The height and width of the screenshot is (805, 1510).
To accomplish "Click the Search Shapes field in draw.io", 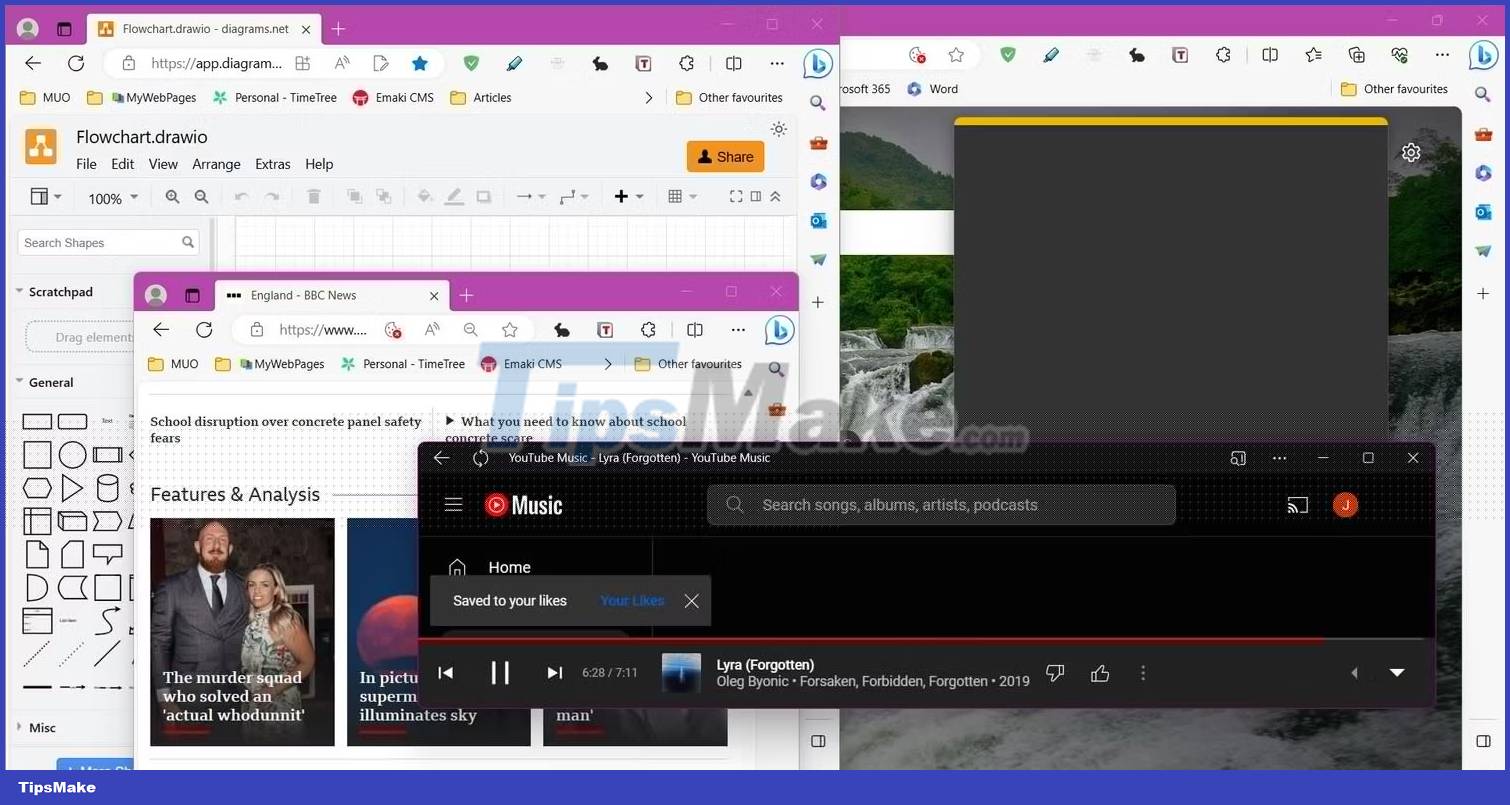I will pyautogui.click(x=108, y=242).
